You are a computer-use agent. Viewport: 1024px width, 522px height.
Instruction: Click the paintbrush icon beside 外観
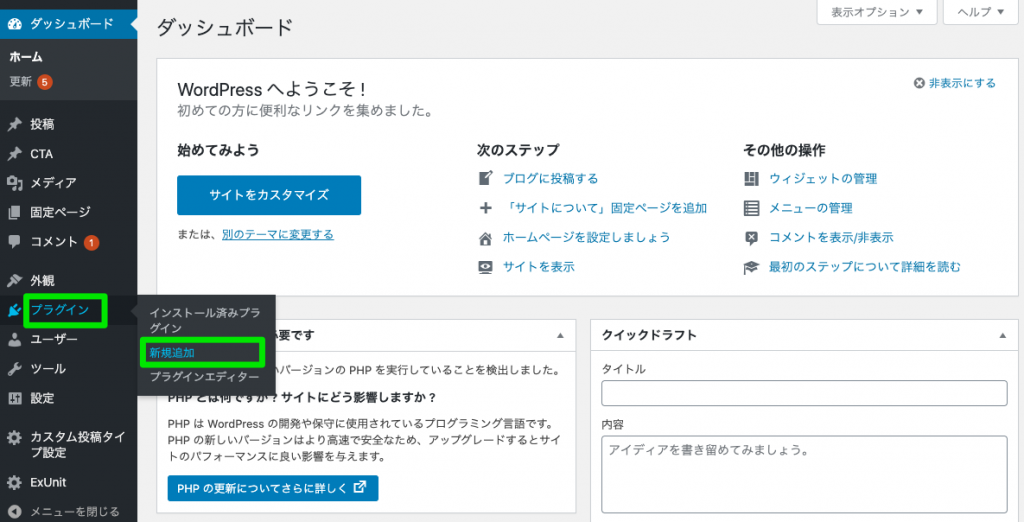pyautogui.click(x=14, y=281)
